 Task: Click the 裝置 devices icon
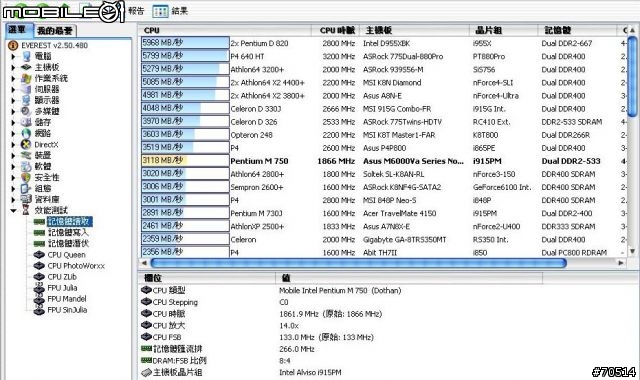tap(27, 155)
